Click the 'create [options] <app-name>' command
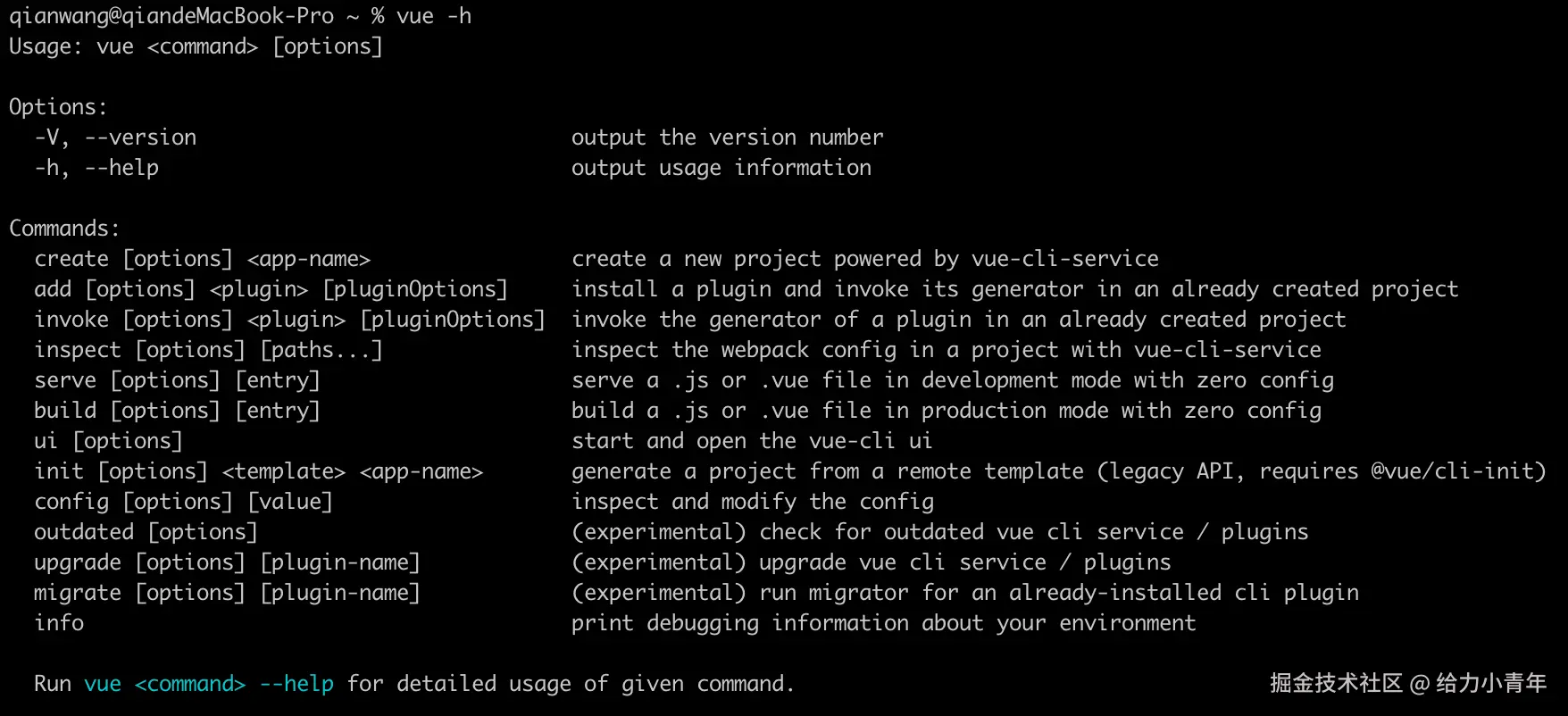This screenshot has width=1568, height=716. 202,259
